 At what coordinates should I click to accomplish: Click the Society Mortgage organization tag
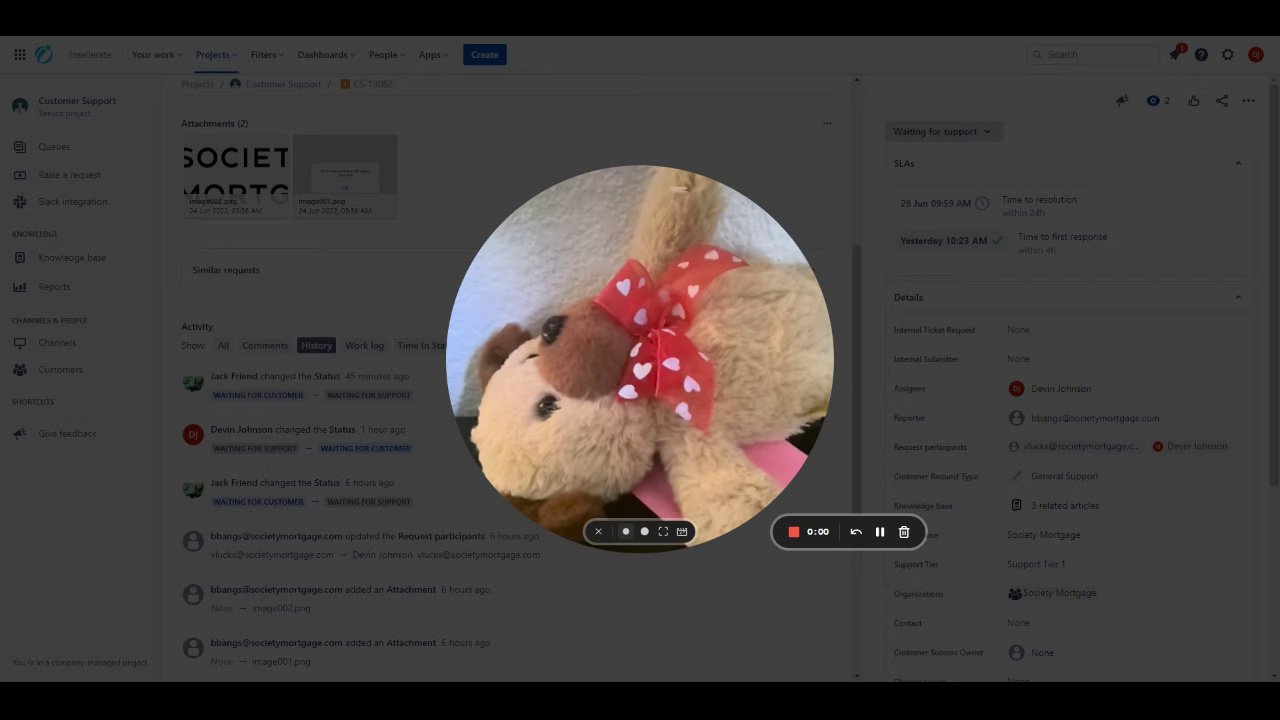1053,594
